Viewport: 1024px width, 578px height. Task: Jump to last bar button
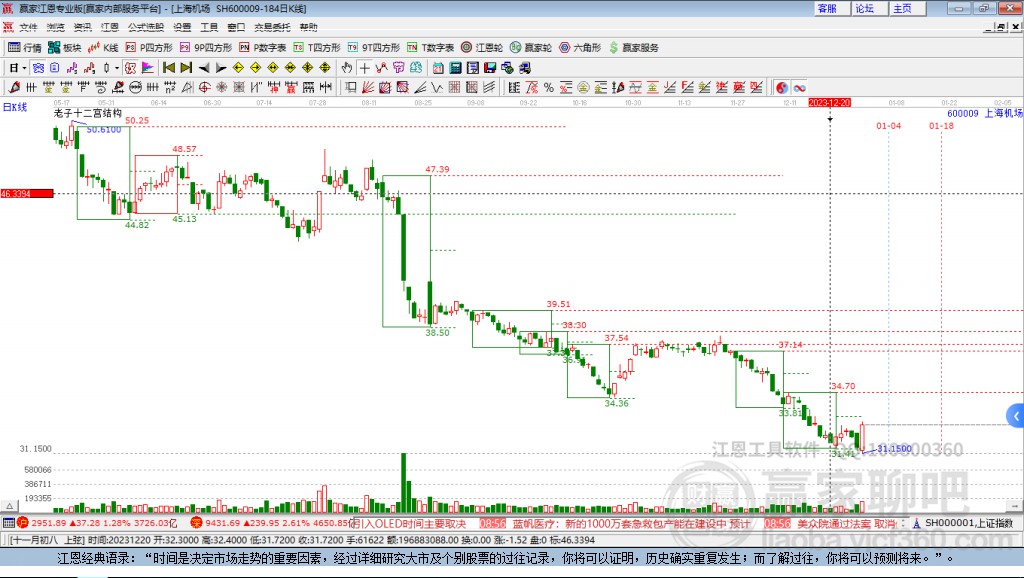click(186, 68)
